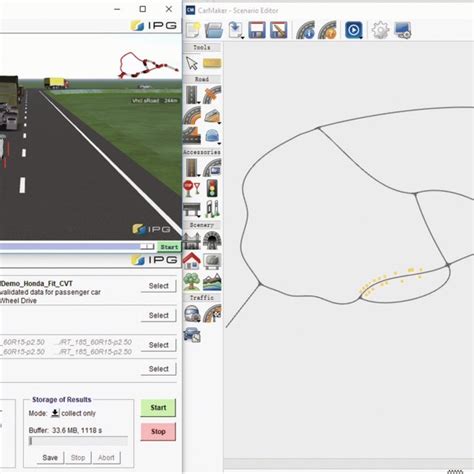This screenshot has width=474, height=474.
Task: Select vehicle Demo_Honda_Fit_CVT with Select button
Action: tap(159, 286)
